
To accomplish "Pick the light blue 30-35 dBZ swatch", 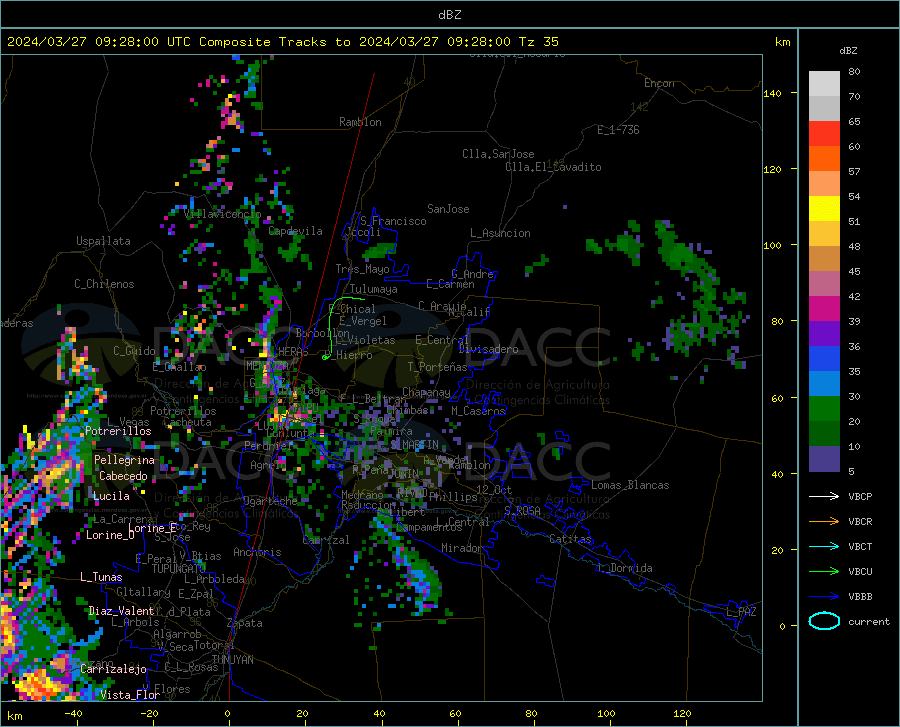I will pos(824,384).
